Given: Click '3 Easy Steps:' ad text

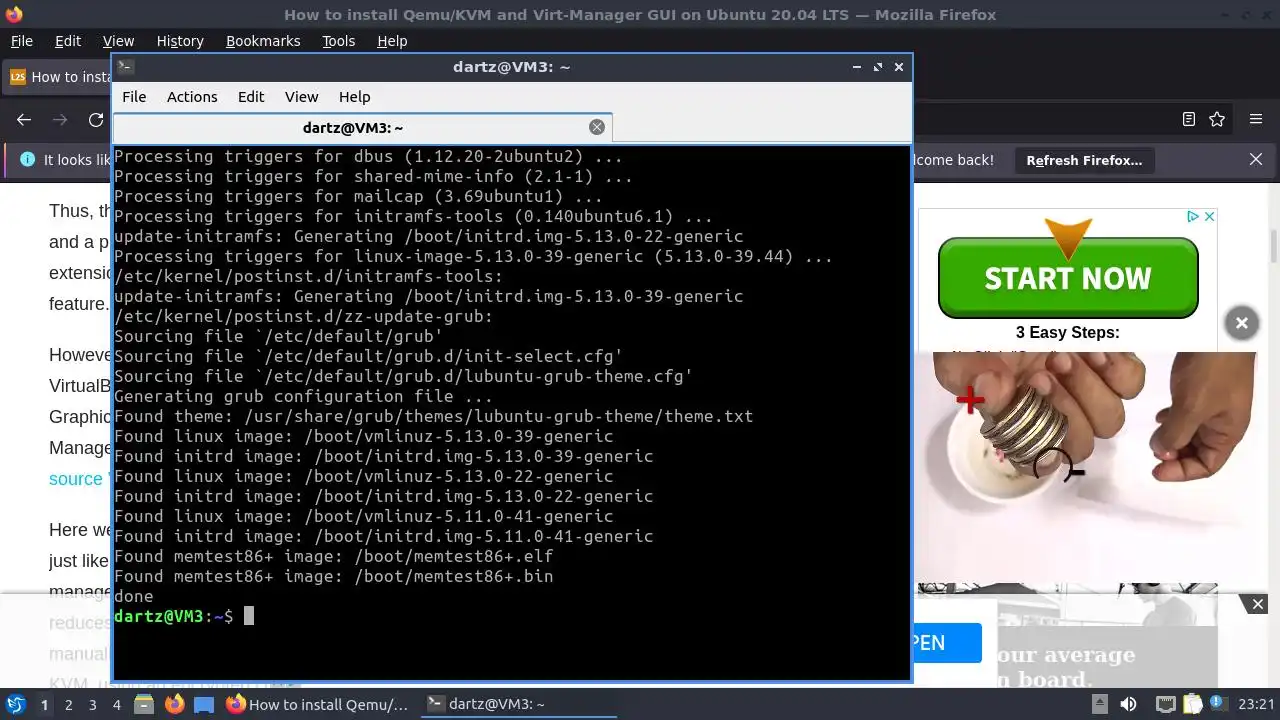Looking at the screenshot, I should [1067, 333].
